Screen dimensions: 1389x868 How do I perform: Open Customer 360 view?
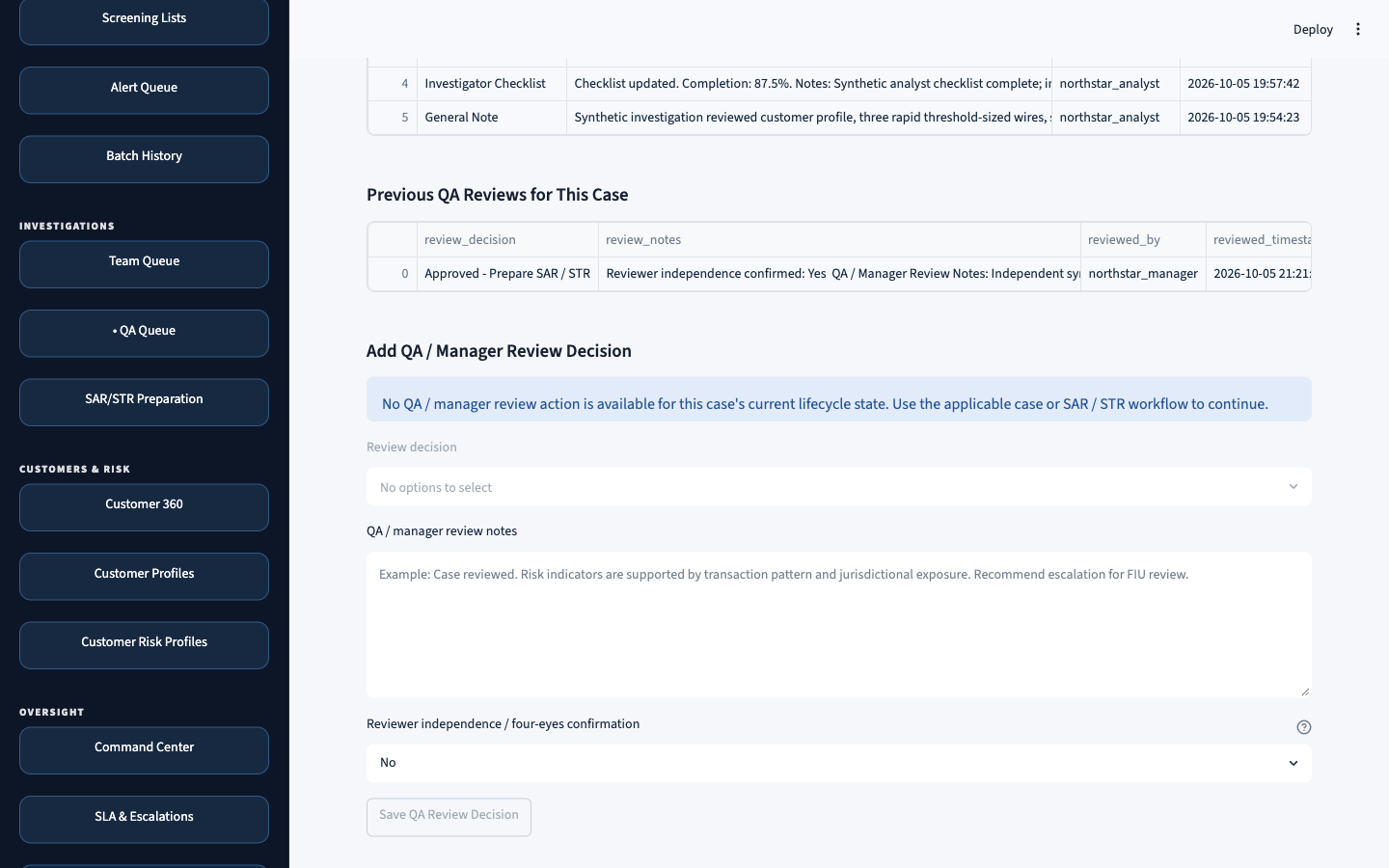[x=144, y=506]
